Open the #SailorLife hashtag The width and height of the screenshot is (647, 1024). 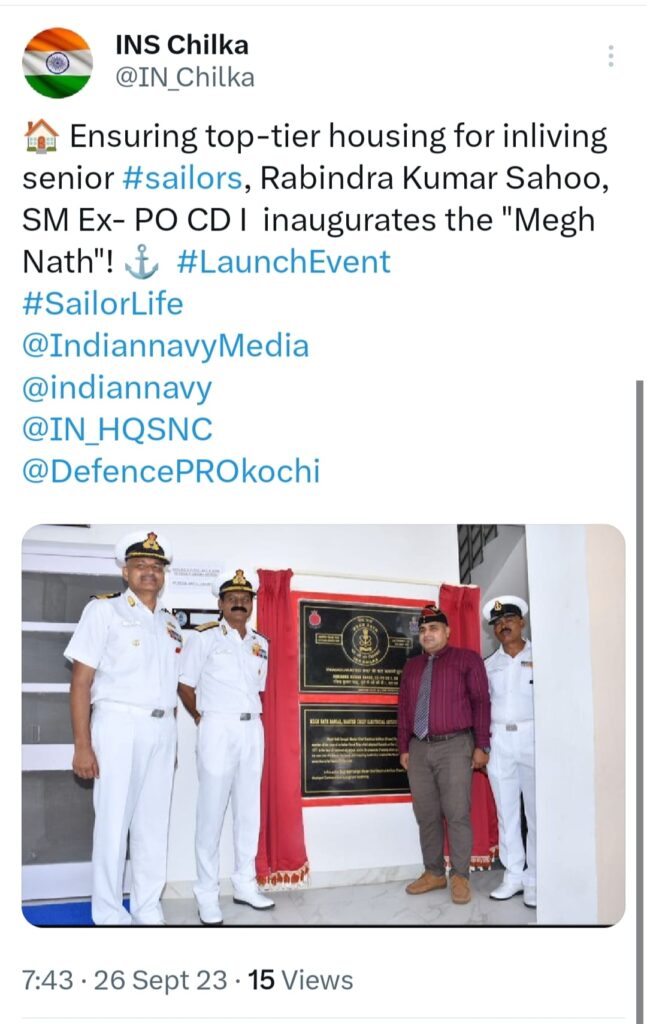point(103,304)
